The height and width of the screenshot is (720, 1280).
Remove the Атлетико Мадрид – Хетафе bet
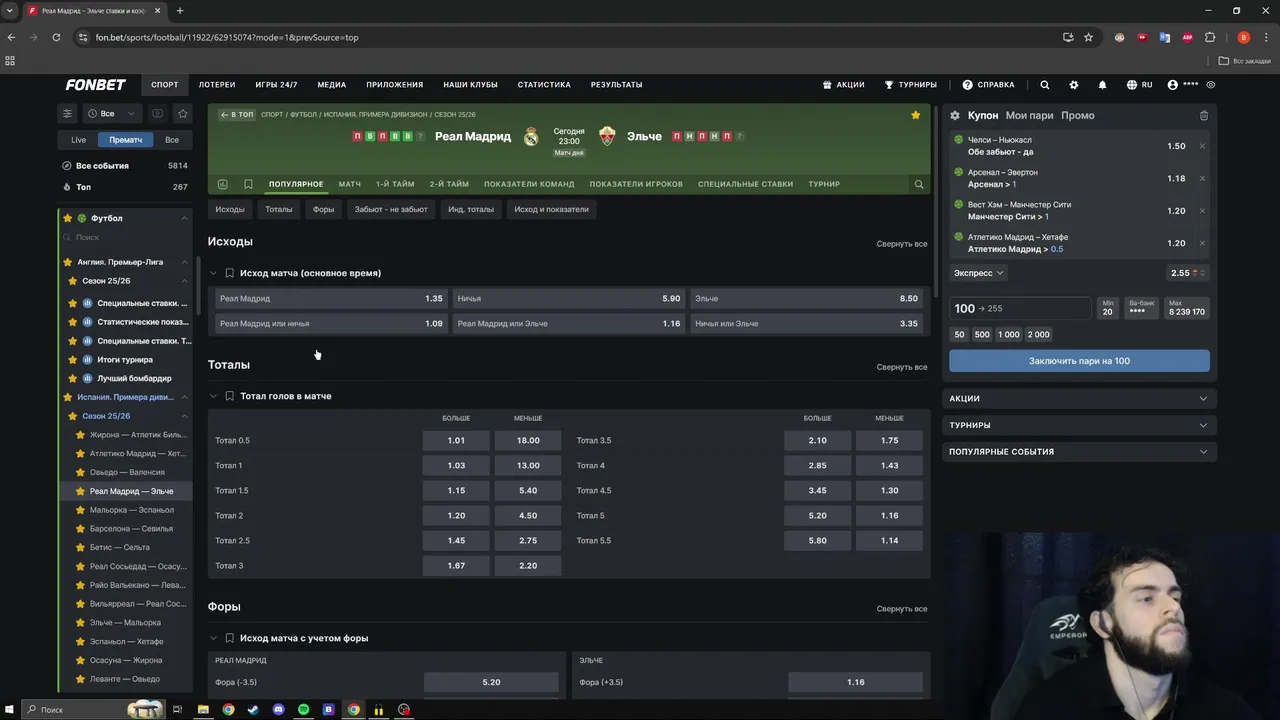coord(1202,243)
